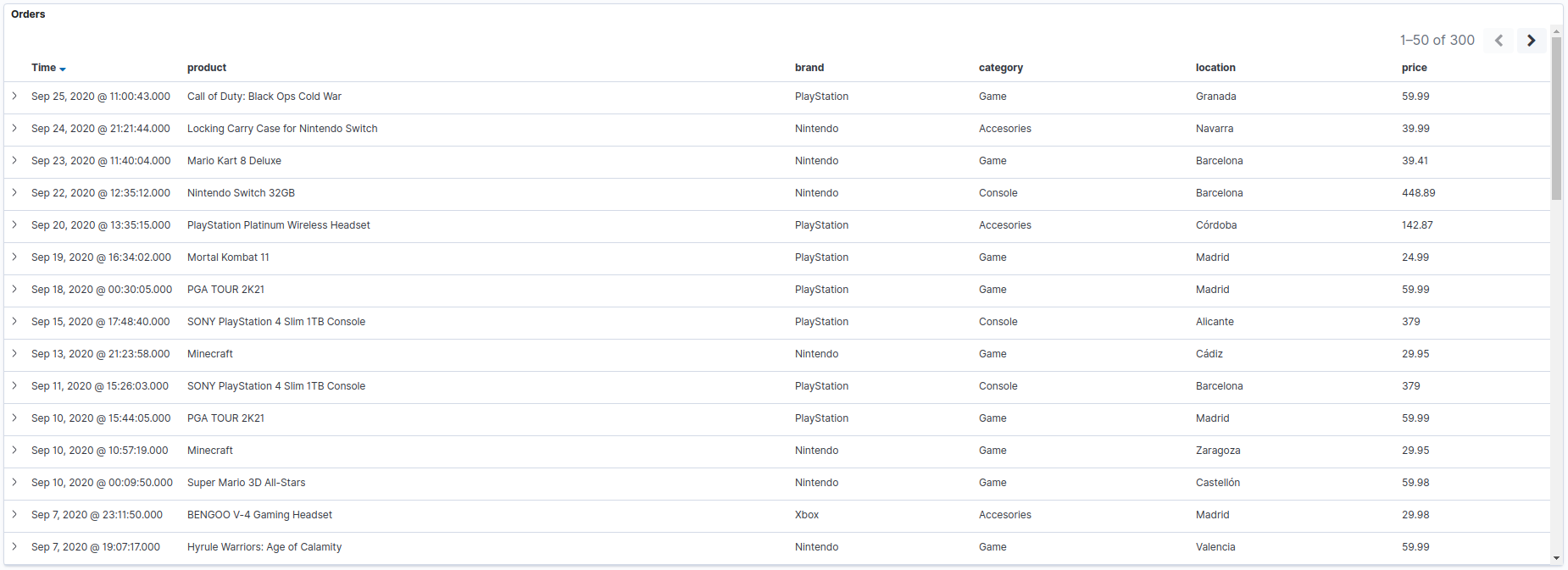1568x570 pixels.
Task: Expand the Sep 10 15:44:05 order row
Action: (x=14, y=418)
